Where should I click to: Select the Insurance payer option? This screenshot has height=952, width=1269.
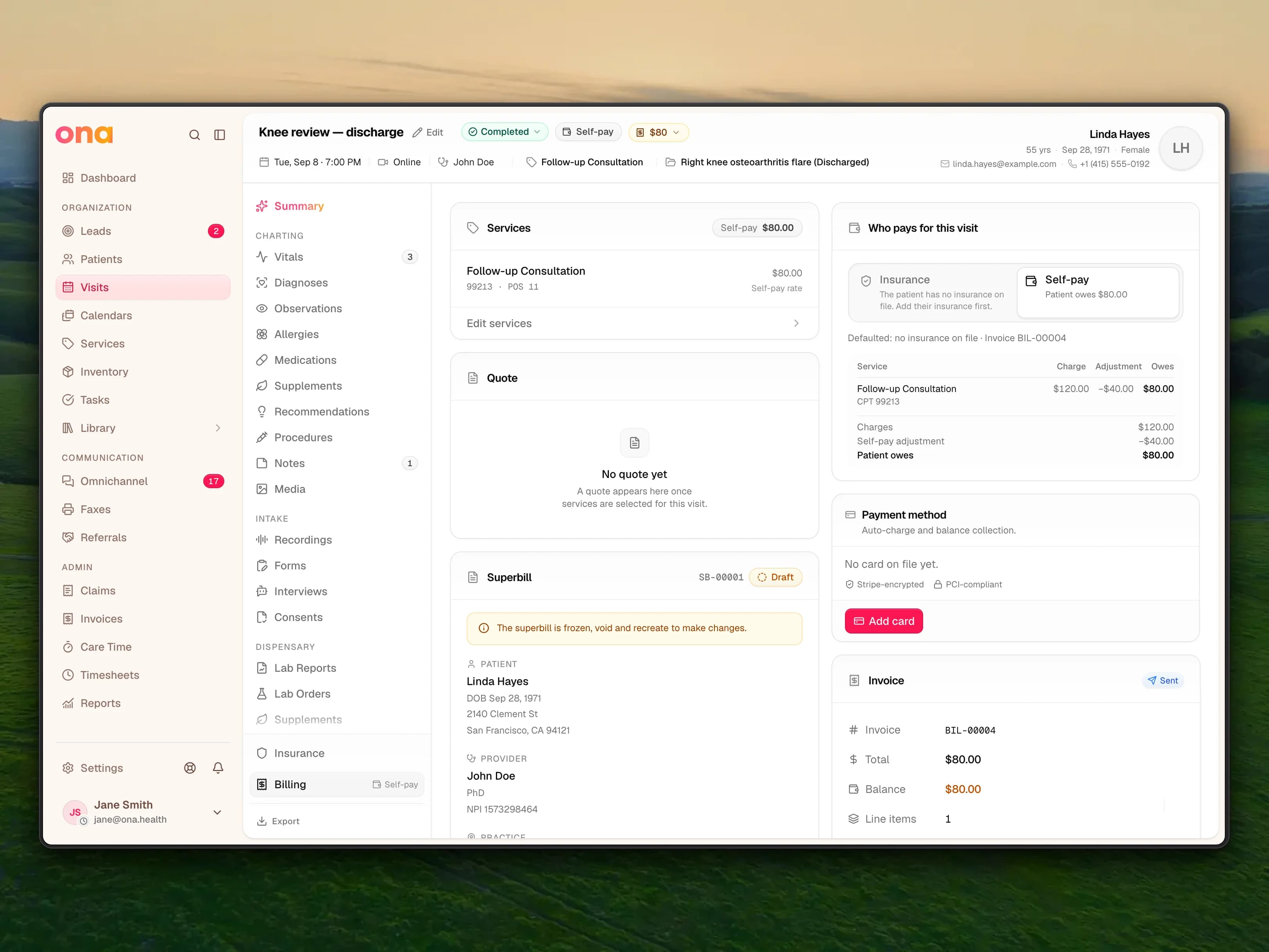point(933,292)
